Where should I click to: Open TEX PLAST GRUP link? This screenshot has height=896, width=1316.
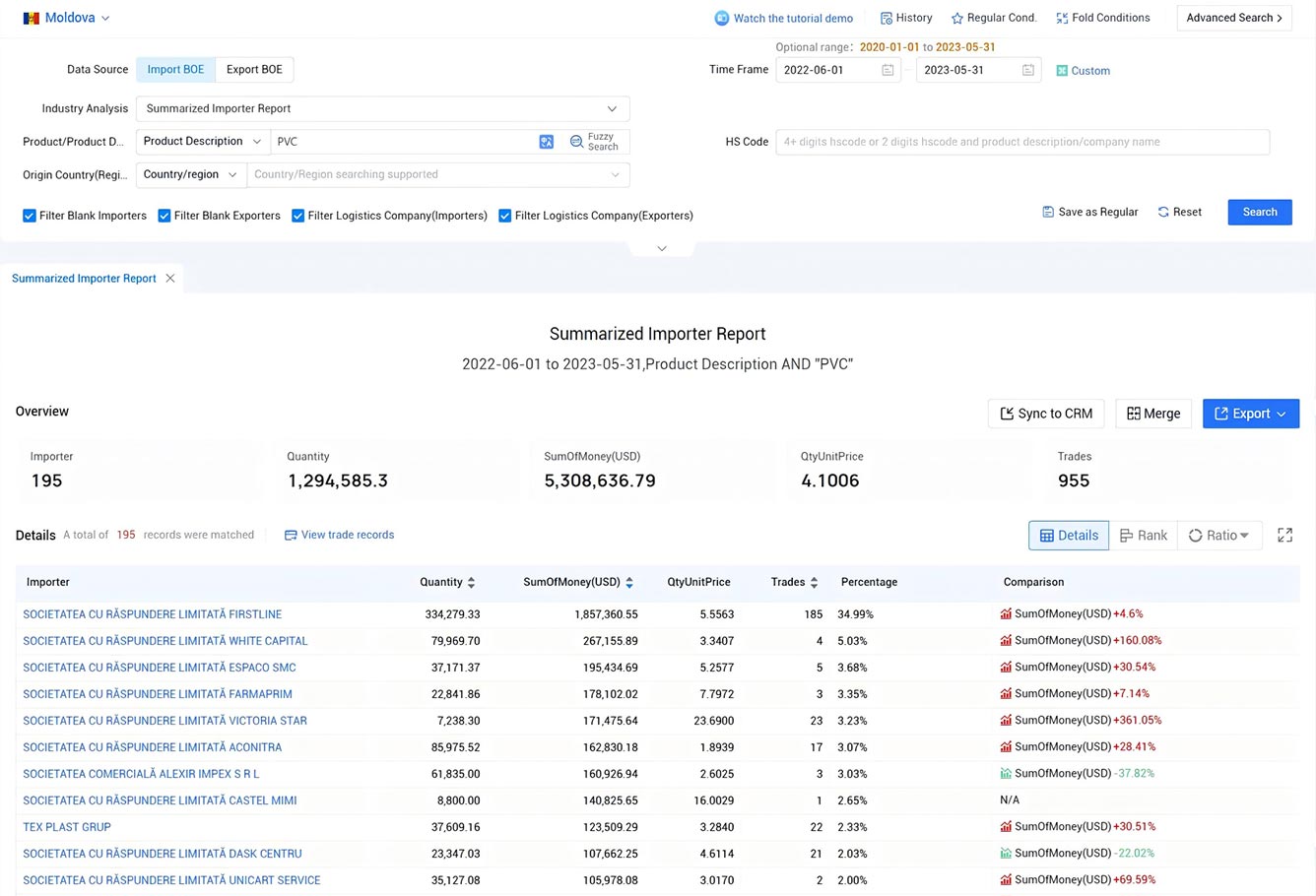(67, 827)
